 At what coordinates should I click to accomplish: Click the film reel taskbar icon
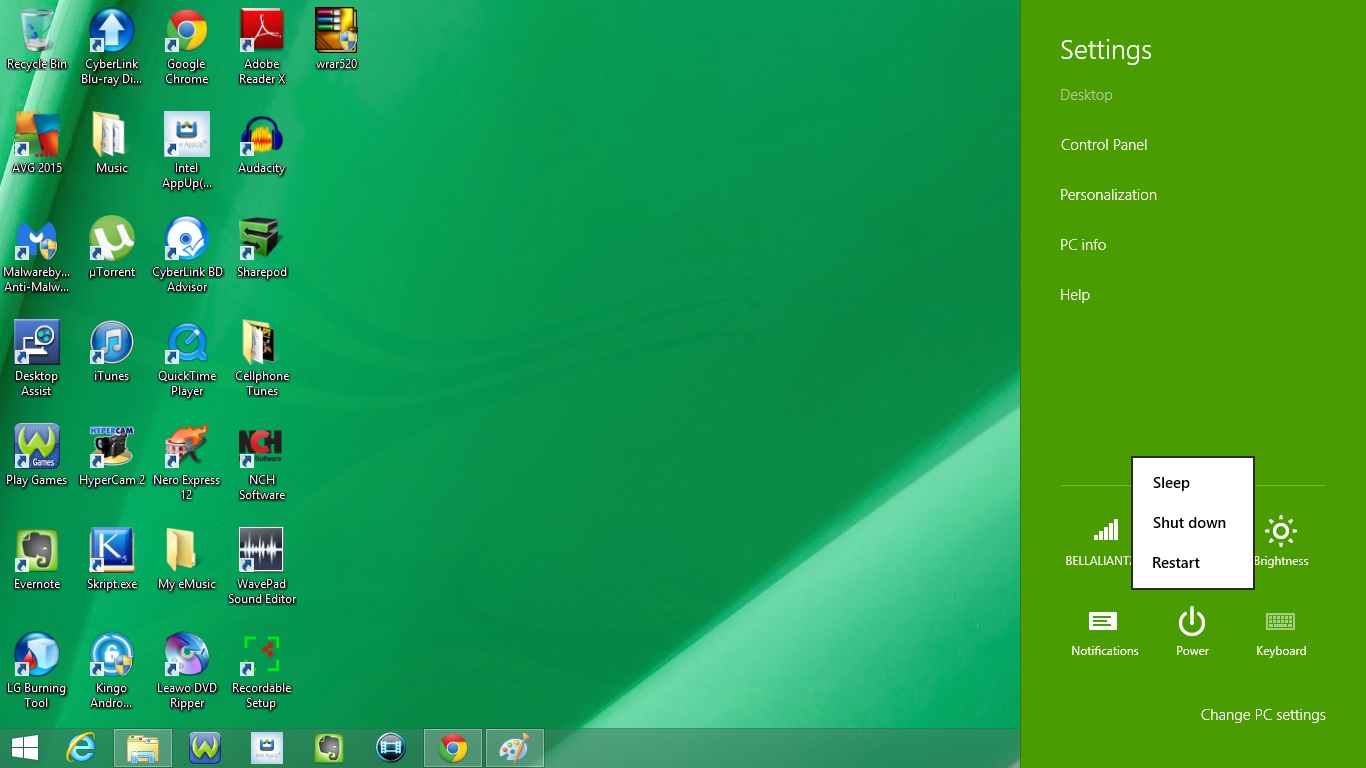click(x=391, y=748)
